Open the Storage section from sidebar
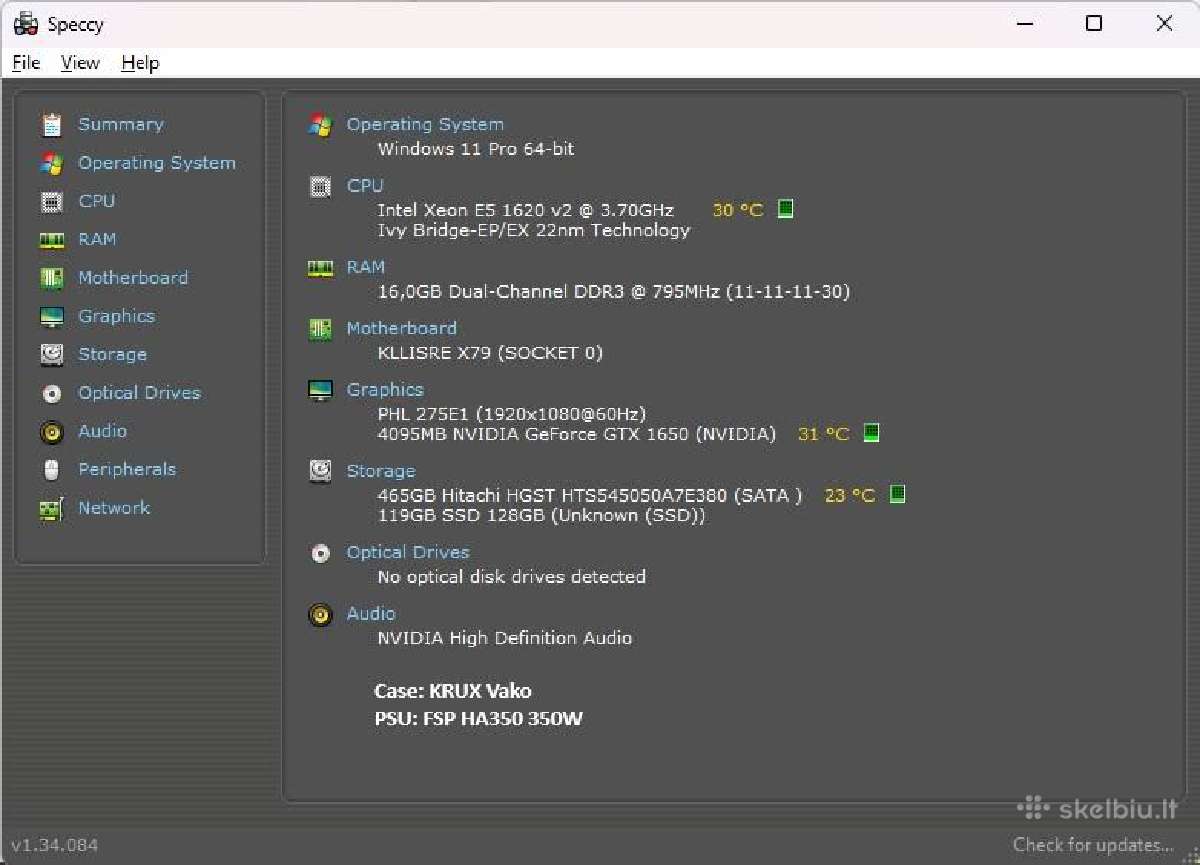Screen dimensions: 1200x865 pyautogui.click(x=112, y=355)
